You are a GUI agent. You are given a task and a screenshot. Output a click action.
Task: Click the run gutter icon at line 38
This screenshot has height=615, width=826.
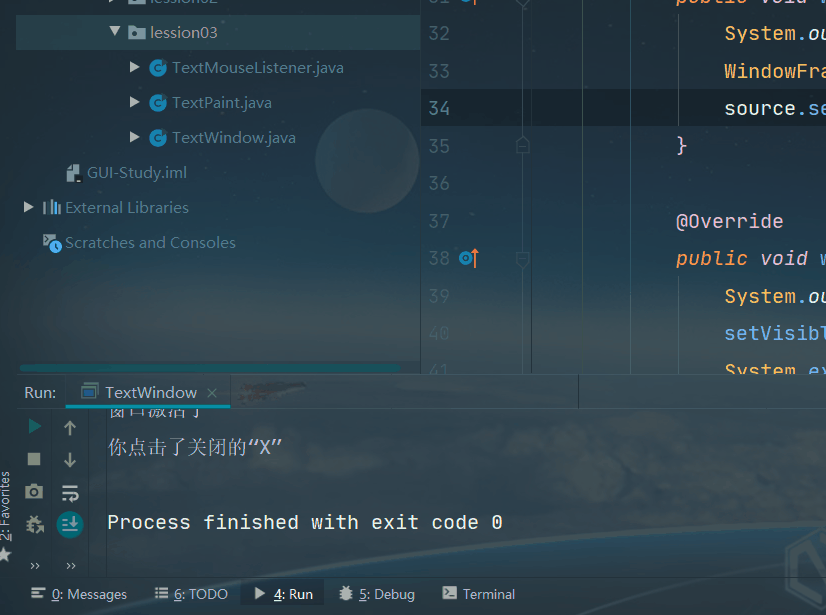click(467, 258)
